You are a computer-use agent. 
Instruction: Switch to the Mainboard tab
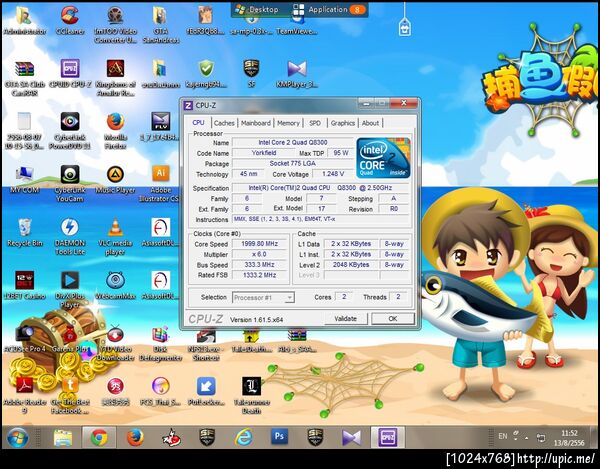pyautogui.click(x=256, y=123)
